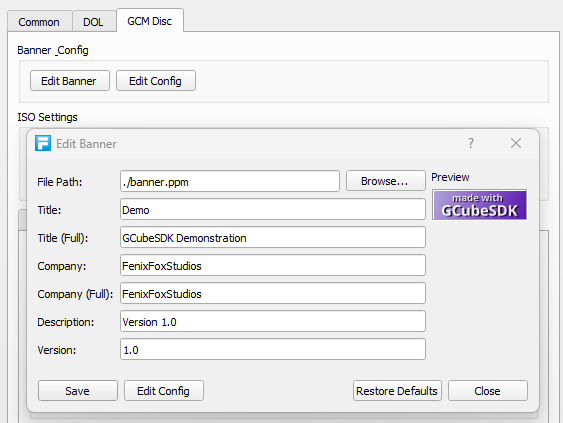Image resolution: width=563 pixels, height=423 pixels.
Task: Focus the Version input field
Action: 273,349
